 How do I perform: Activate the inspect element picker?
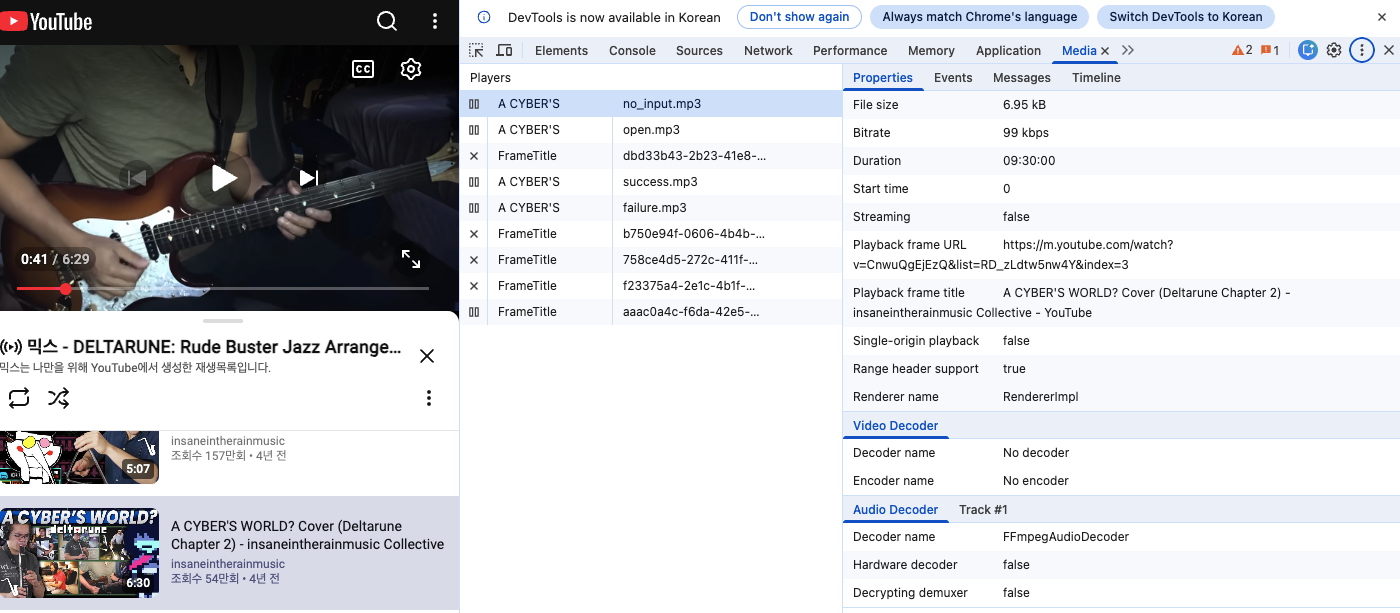[477, 50]
